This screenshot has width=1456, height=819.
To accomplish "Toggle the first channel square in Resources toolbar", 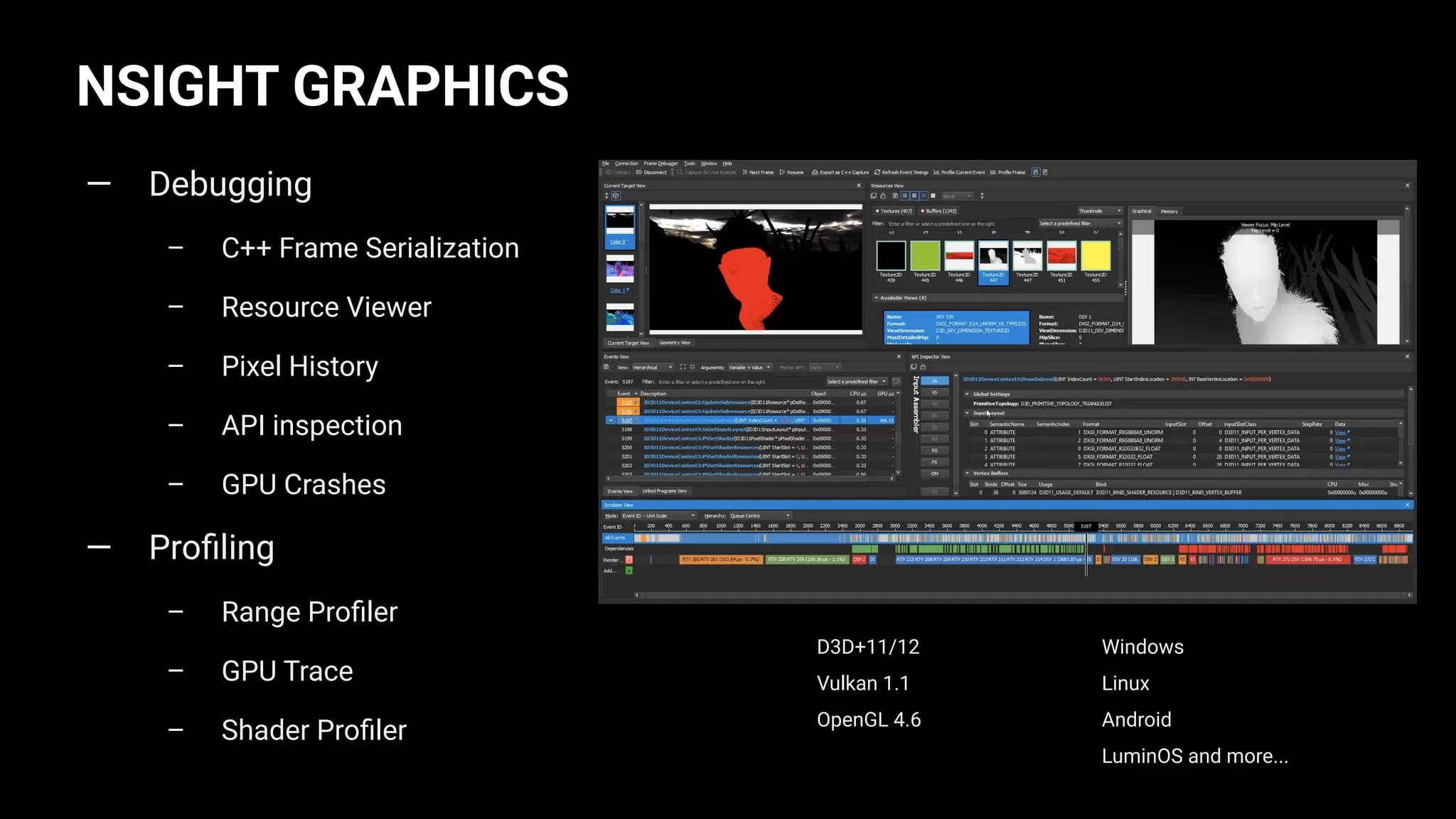I will pyautogui.click(x=905, y=196).
